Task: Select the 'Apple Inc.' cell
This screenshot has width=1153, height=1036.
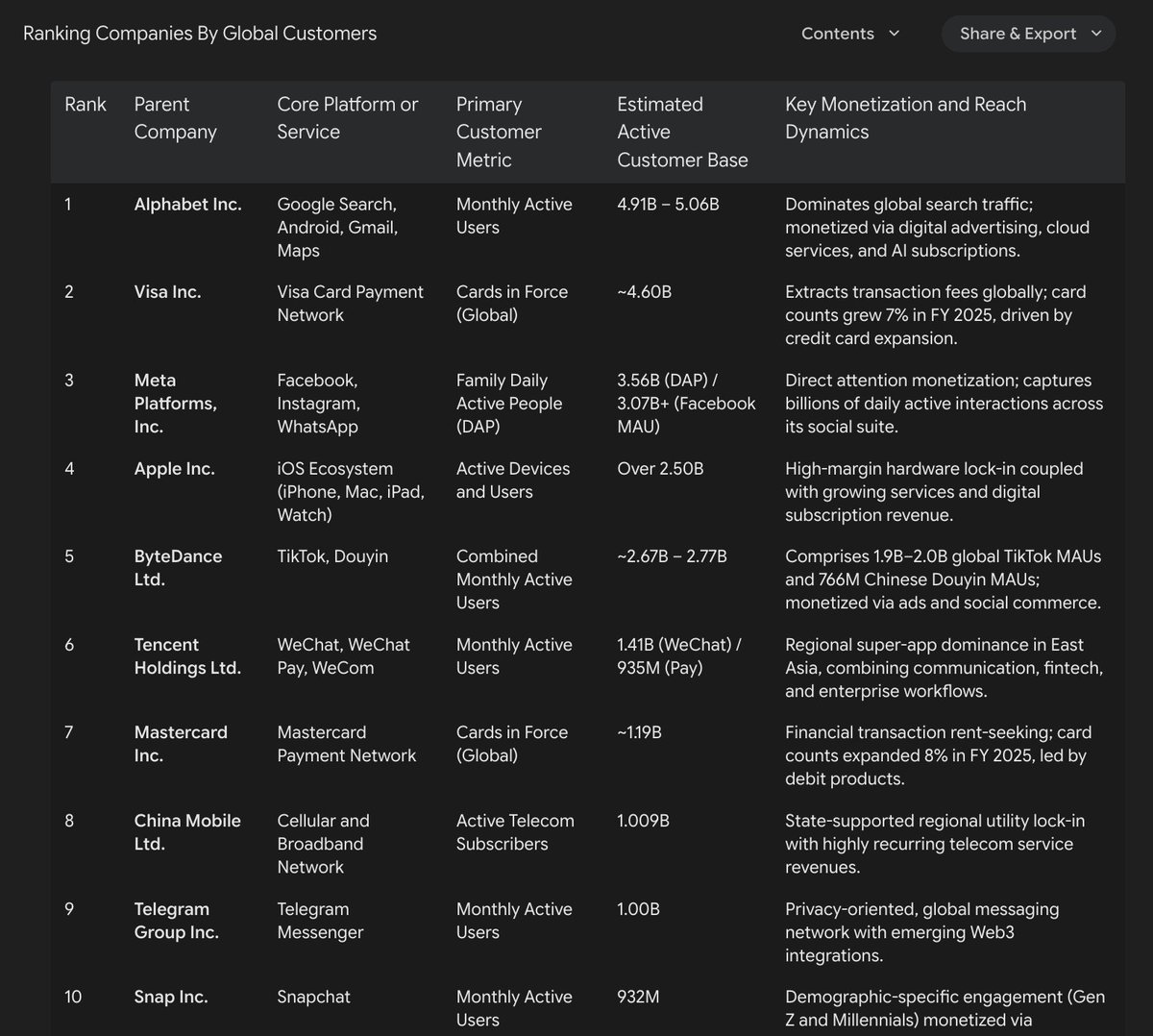Action: 175,469
